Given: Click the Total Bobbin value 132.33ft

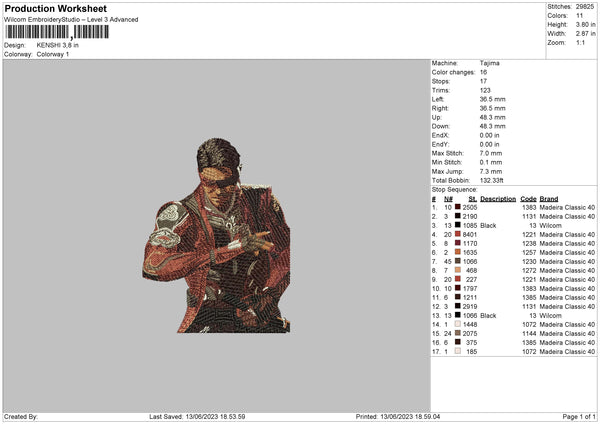Looking at the screenshot, I should click(492, 180).
